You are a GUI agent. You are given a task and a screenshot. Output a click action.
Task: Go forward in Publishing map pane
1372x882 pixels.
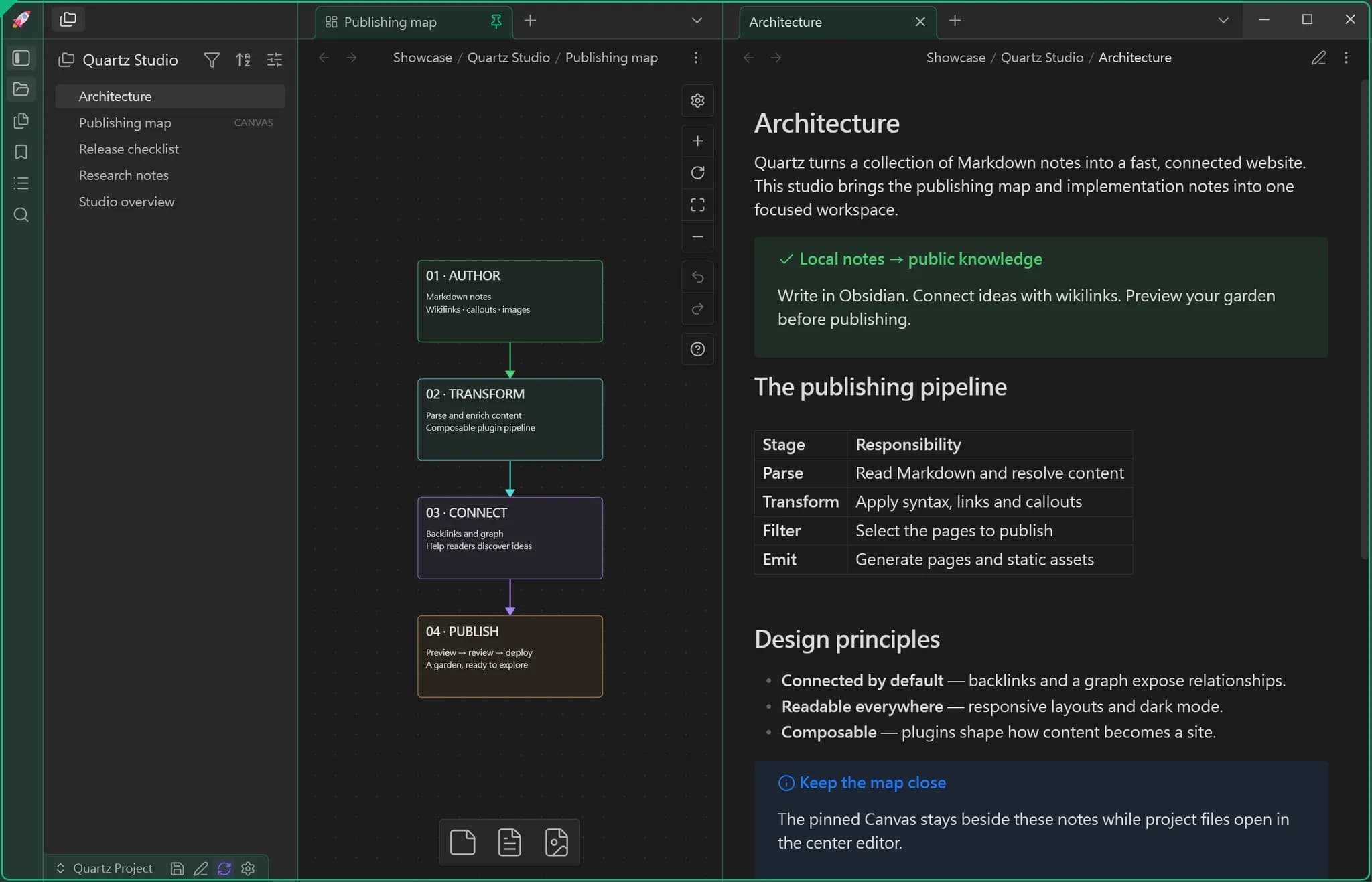[x=352, y=58]
